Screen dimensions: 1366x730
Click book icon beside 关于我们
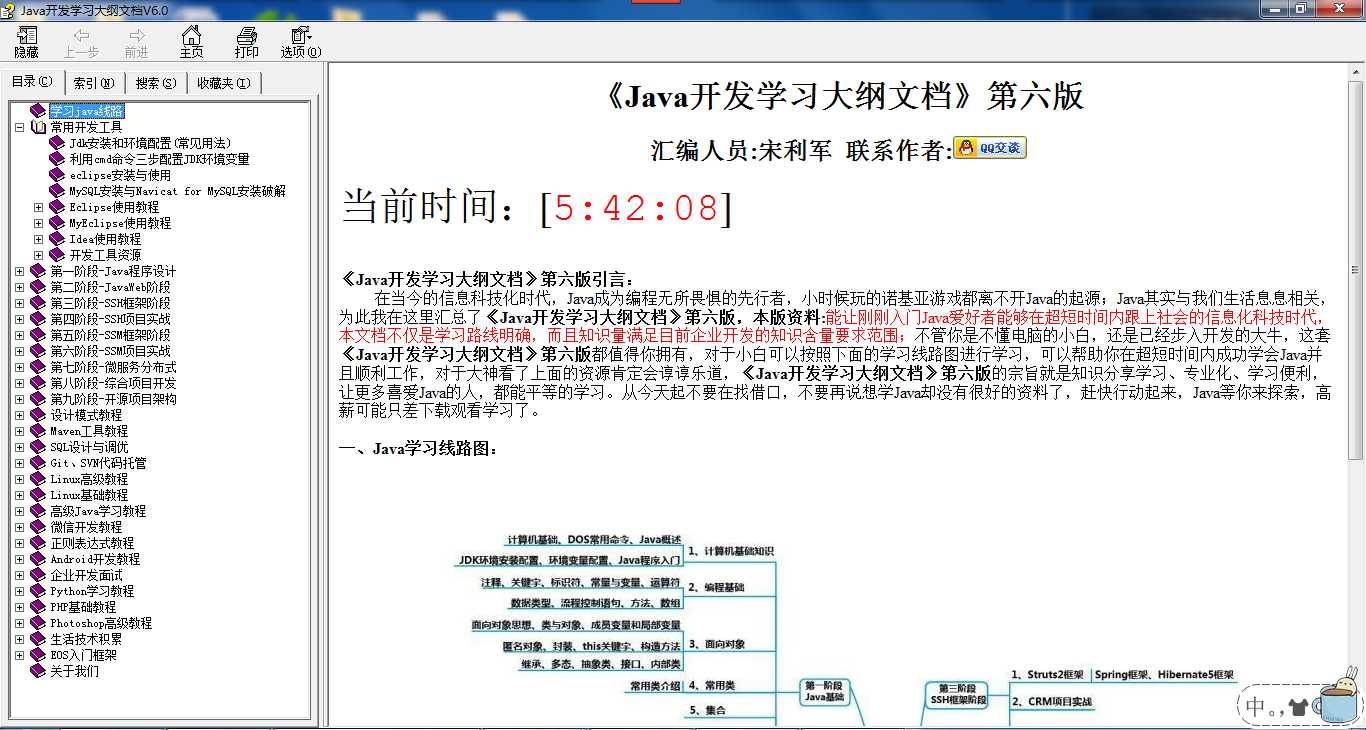pyautogui.click(x=38, y=671)
